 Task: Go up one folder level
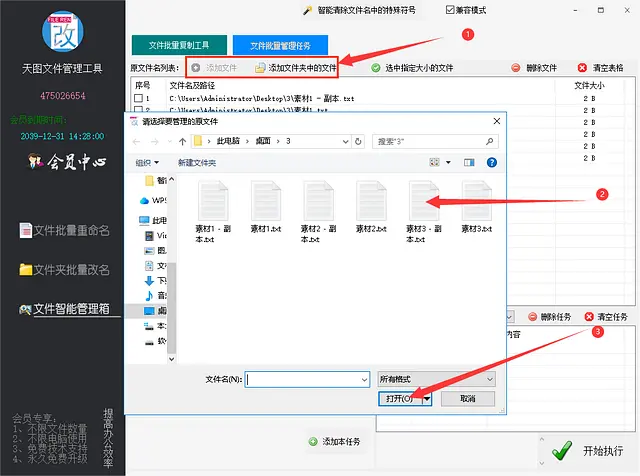point(182,142)
